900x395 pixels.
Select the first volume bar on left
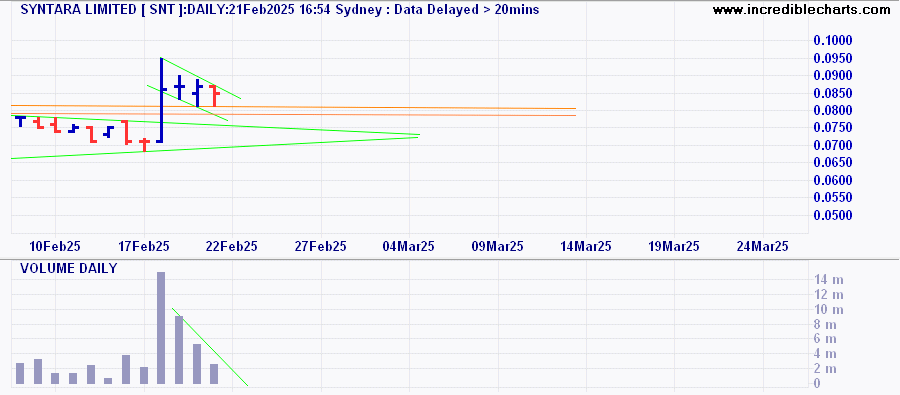[20, 373]
